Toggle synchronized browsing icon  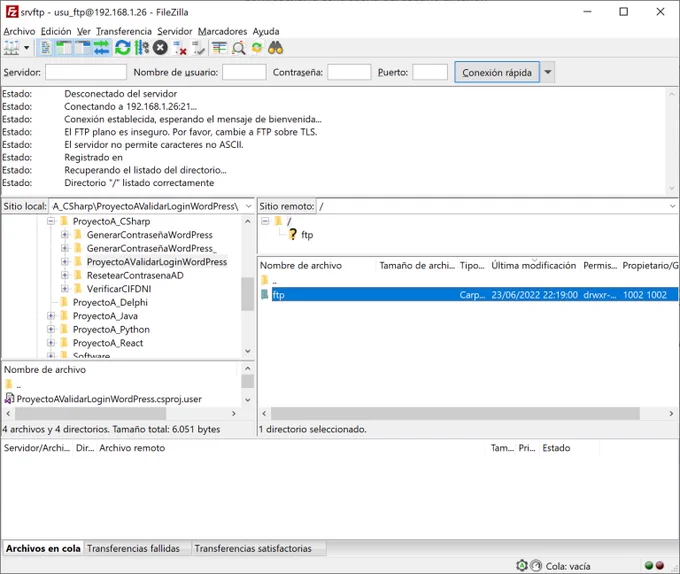tap(257, 48)
